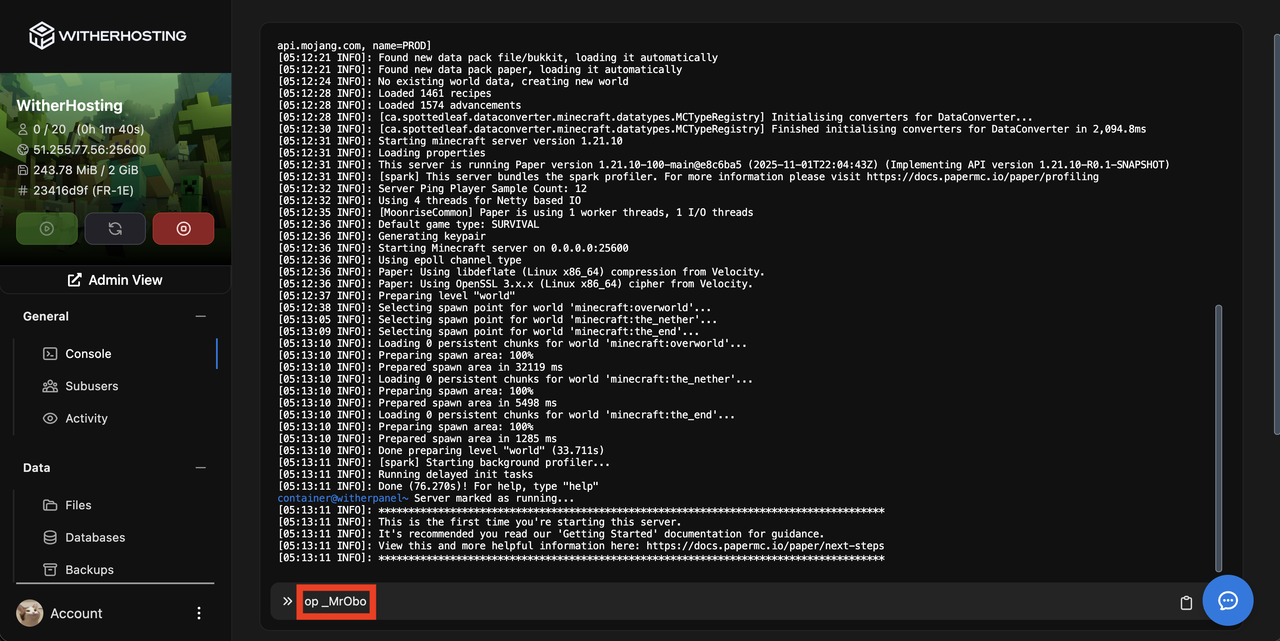Restart the server with the refresh button
This screenshot has width=1280, height=641.
115,228
